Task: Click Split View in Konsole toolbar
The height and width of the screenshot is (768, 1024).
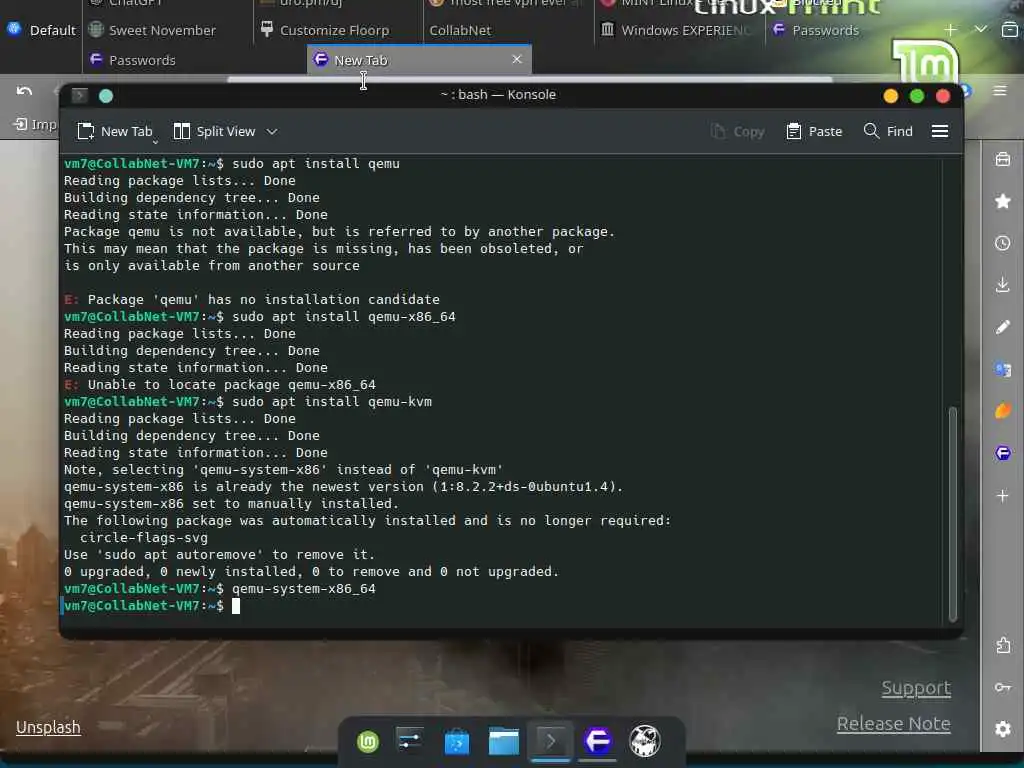Action: point(214,131)
